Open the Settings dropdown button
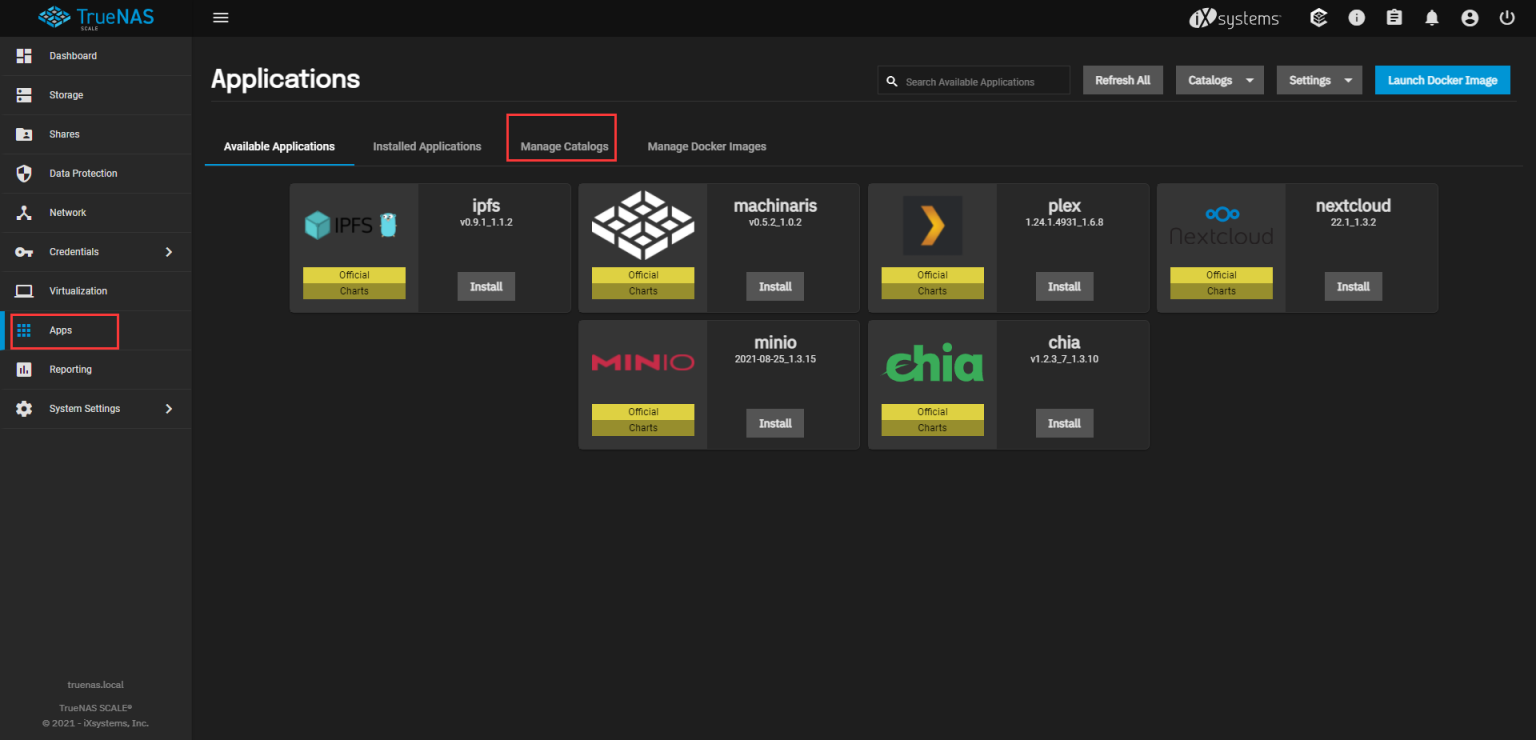Viewport: 1536px width, 740px height. point(1319,80)
